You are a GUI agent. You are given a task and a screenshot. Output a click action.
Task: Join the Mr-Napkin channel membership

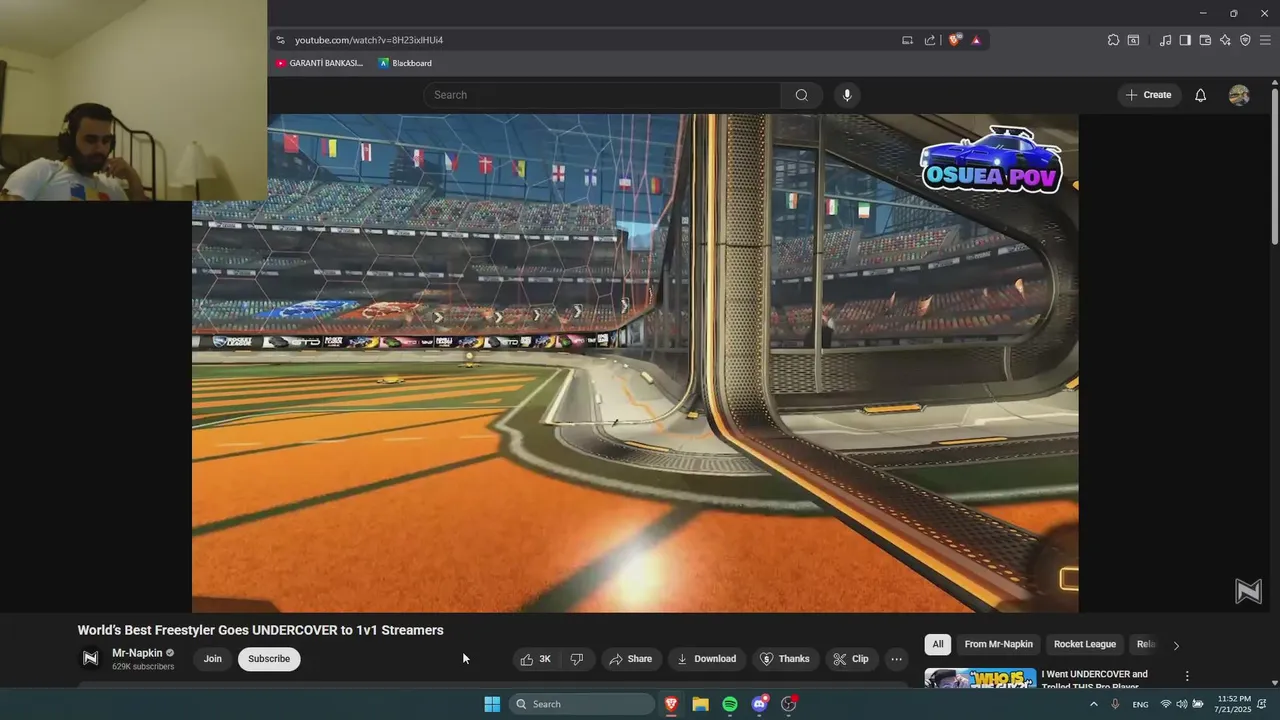point(213,659)
